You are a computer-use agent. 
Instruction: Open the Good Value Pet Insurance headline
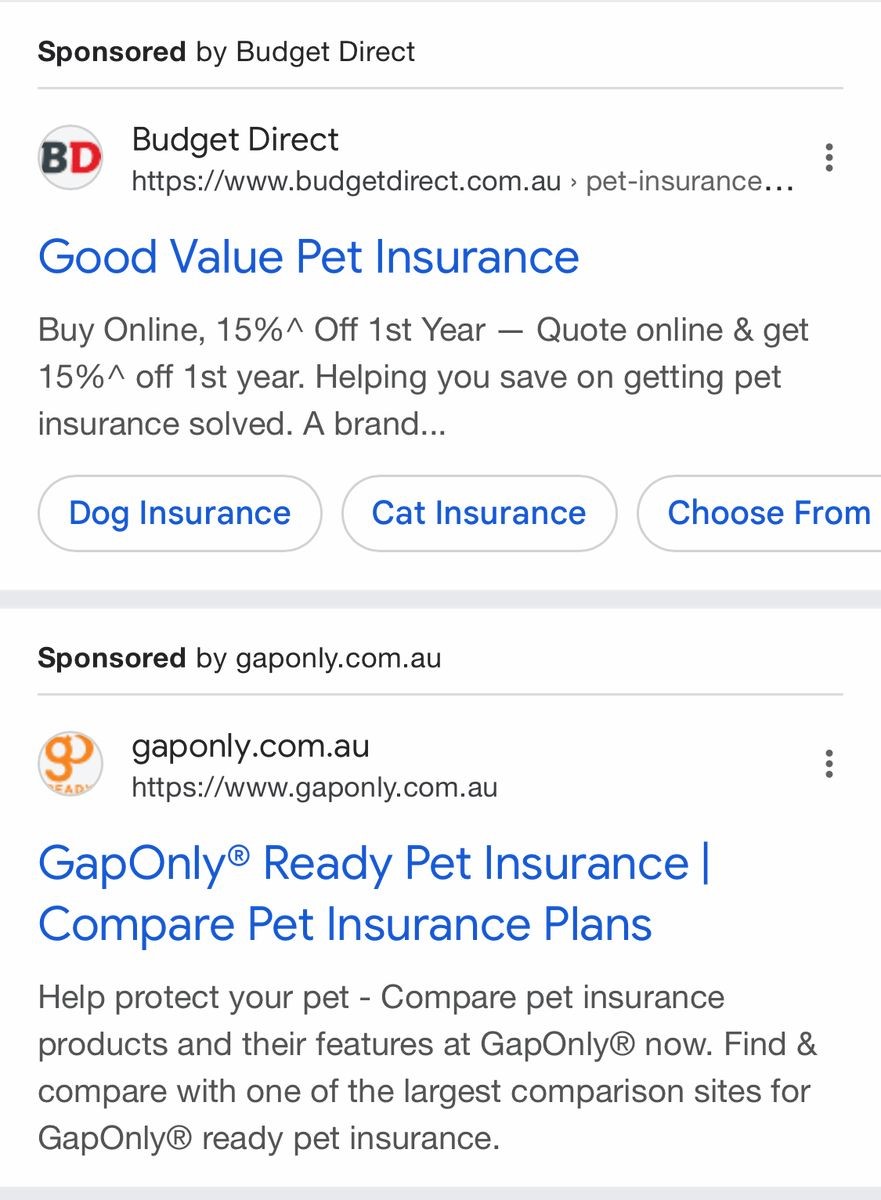click(308, 257)
